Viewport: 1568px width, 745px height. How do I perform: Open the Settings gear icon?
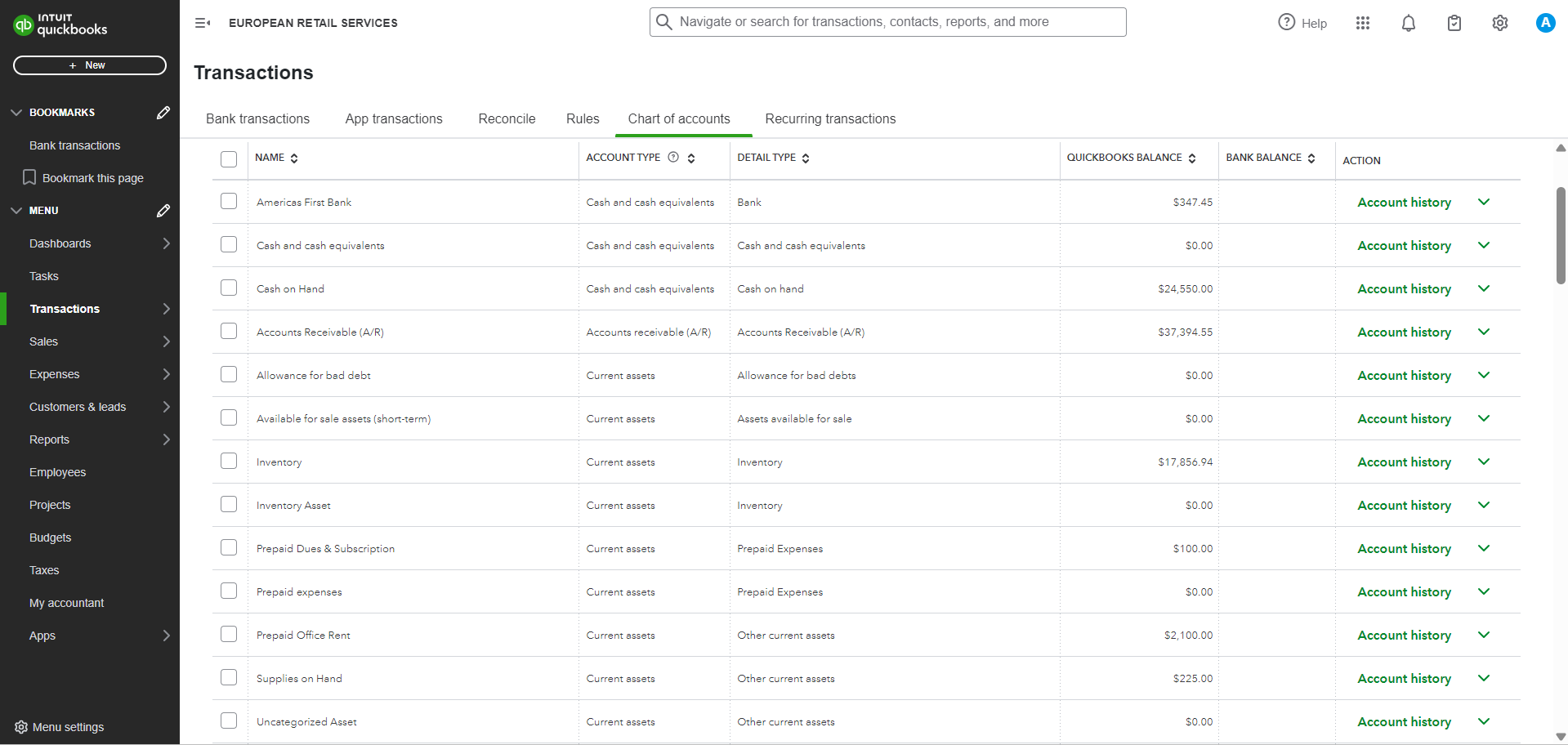tap(1499, 23)
